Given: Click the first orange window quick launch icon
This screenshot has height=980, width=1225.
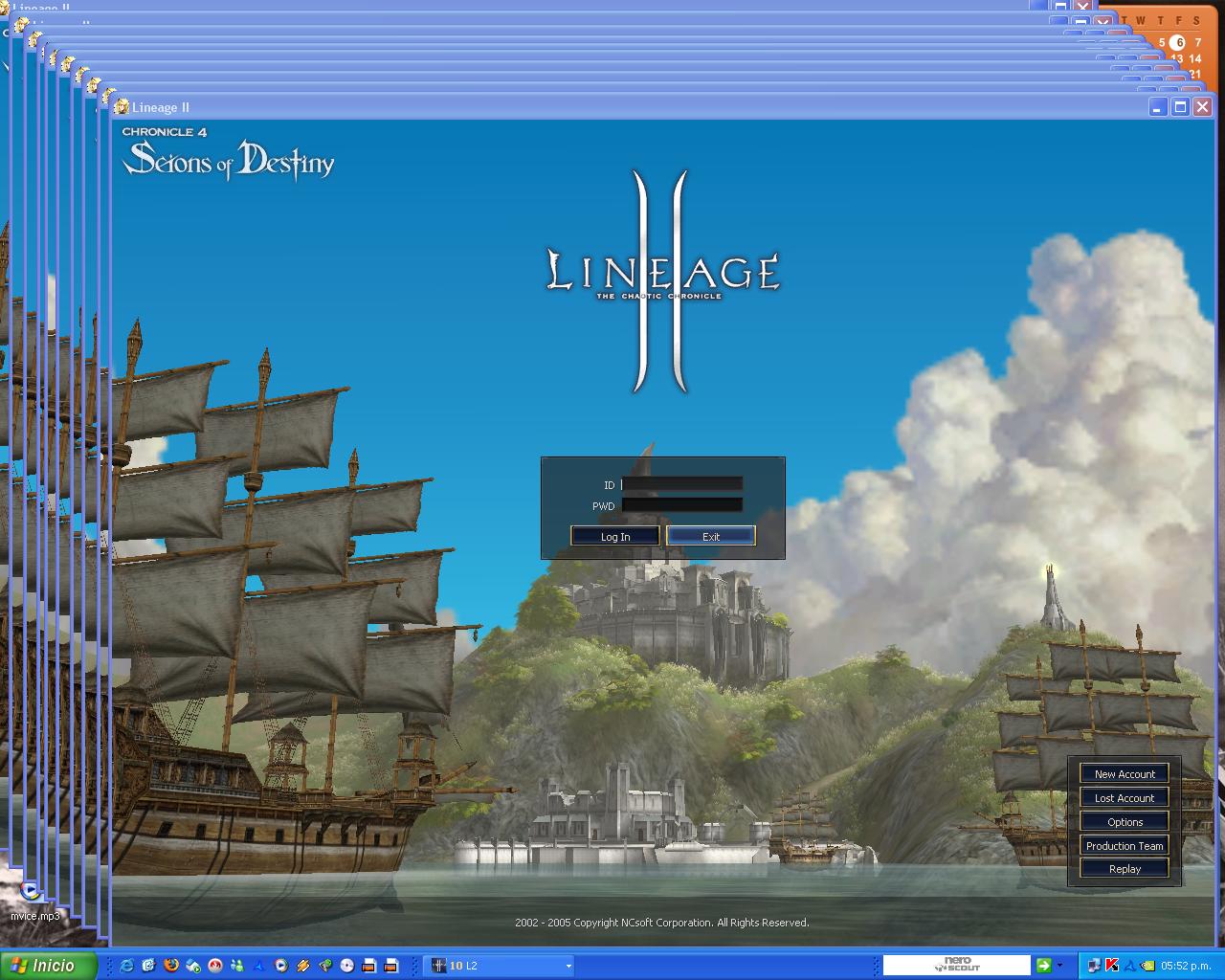Looking at the screenshot, I should [x=368, y=966].
